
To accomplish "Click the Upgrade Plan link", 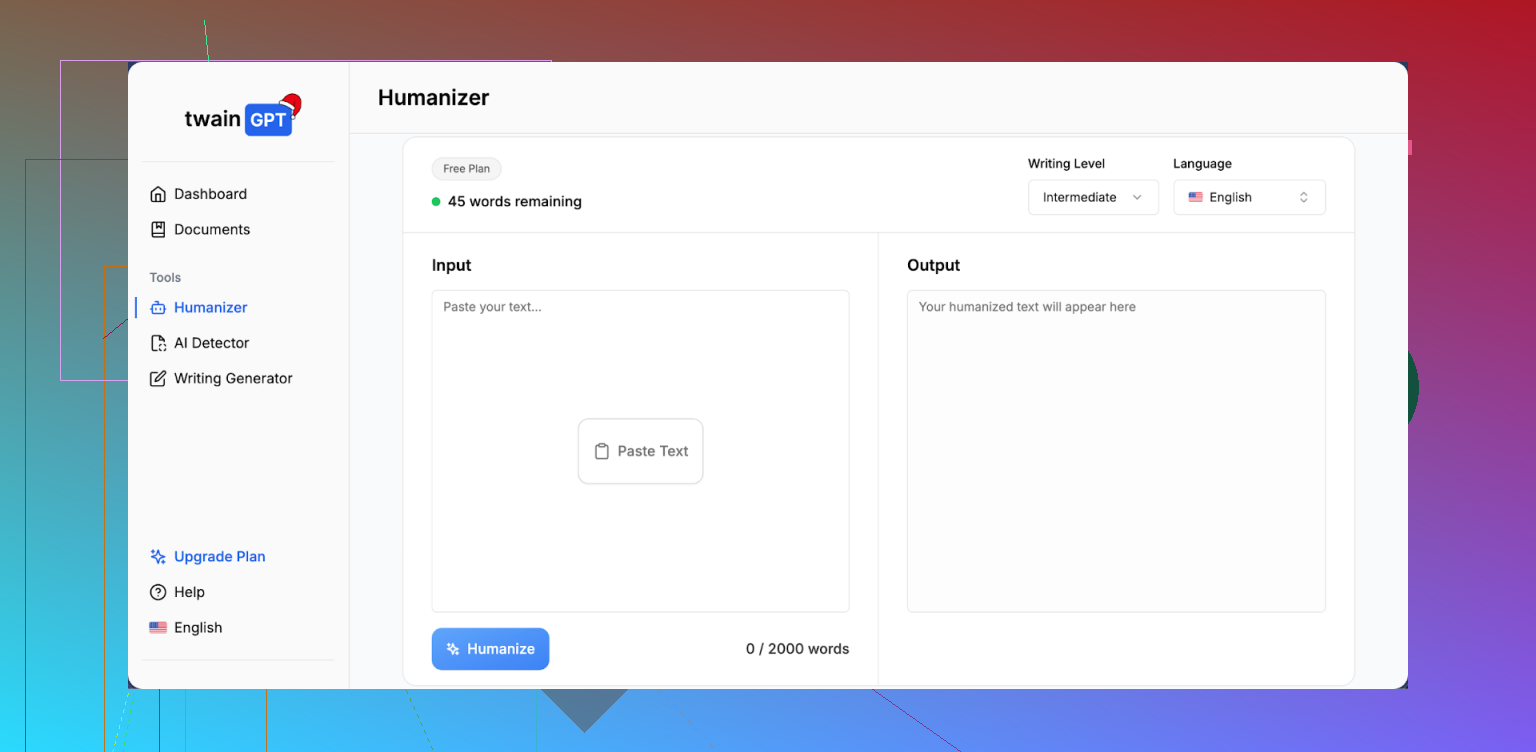I will [x=219, y=557].
